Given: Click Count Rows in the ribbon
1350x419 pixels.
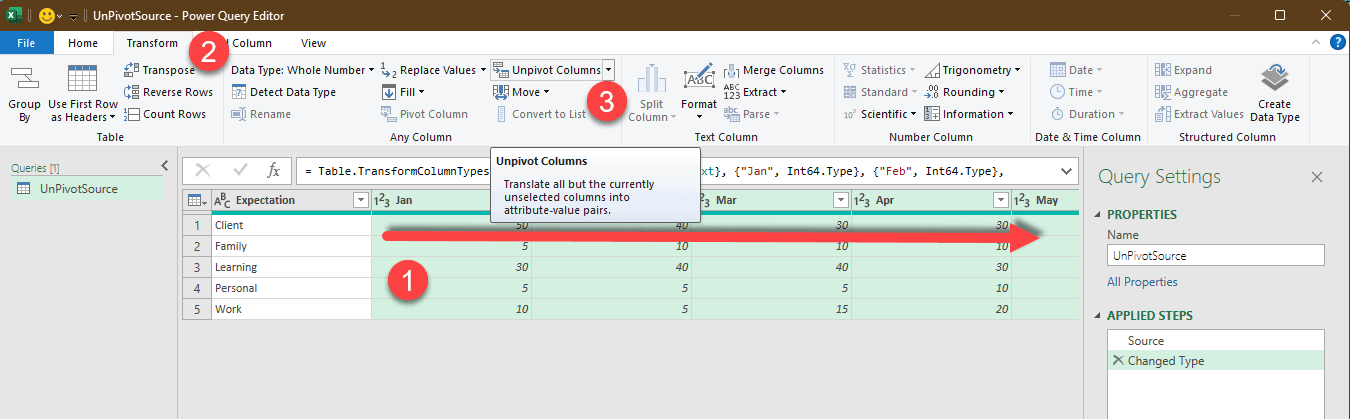Looking at the screenshot, I should pos(164,114).
